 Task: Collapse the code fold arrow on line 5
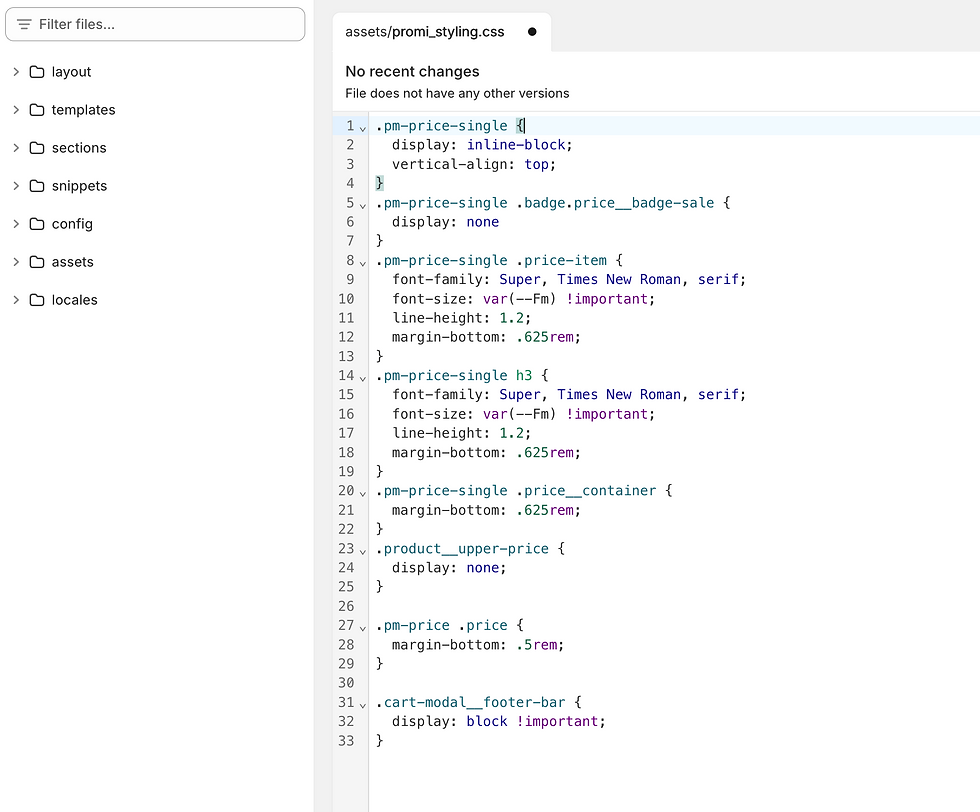pyautogui.click(x=362, y=204)
